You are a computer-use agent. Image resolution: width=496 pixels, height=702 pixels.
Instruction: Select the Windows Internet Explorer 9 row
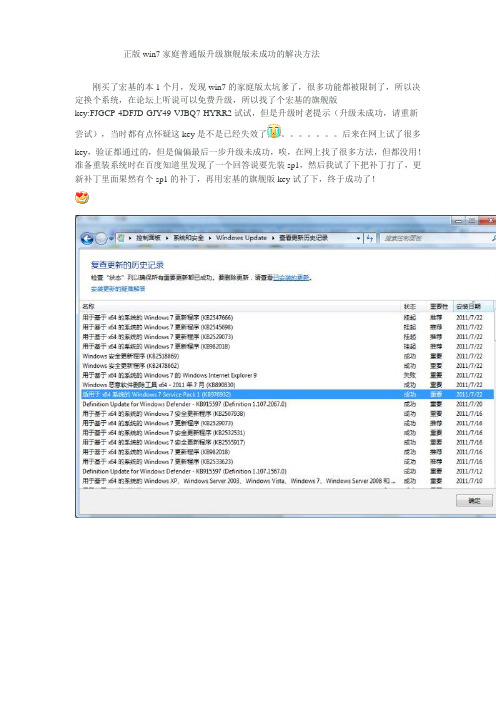(287, 375)
